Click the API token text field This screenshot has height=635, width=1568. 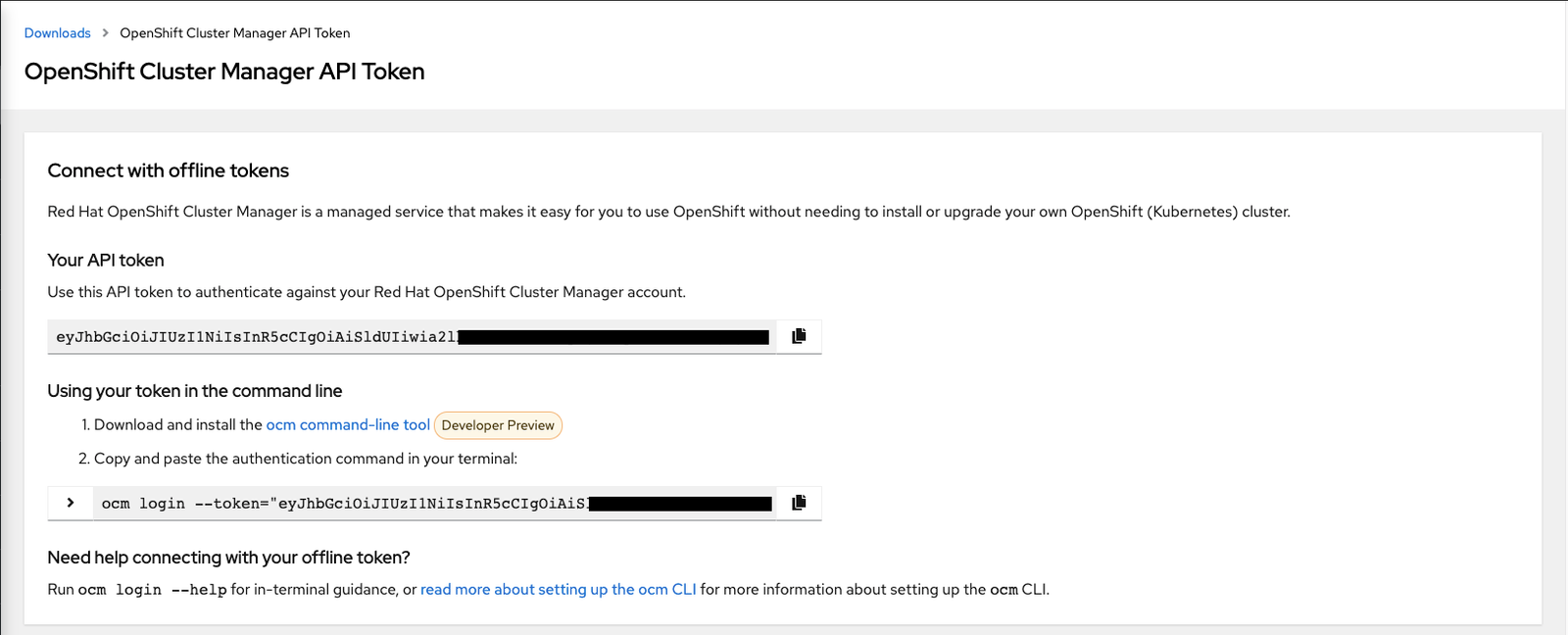(413, 337)
